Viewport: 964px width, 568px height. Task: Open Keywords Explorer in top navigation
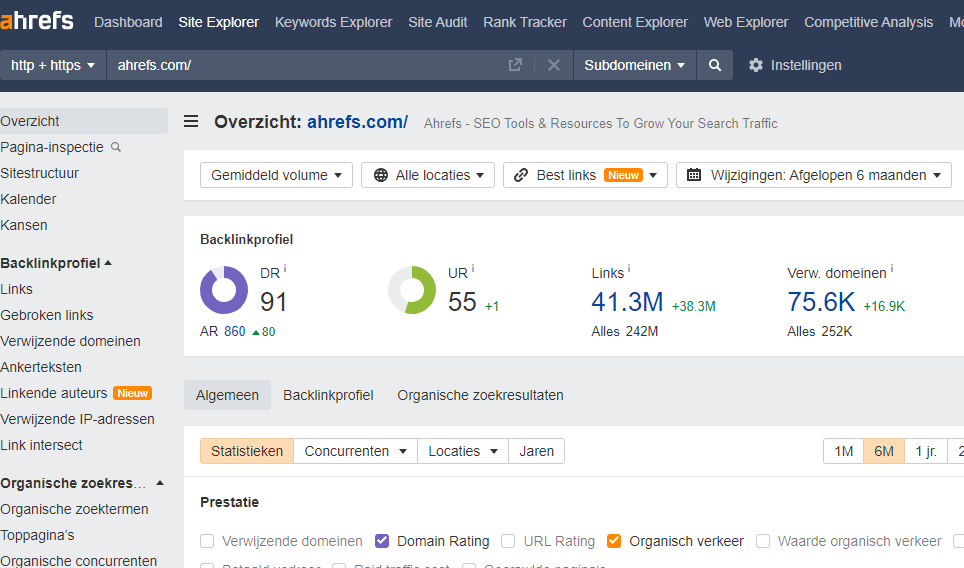333,22
